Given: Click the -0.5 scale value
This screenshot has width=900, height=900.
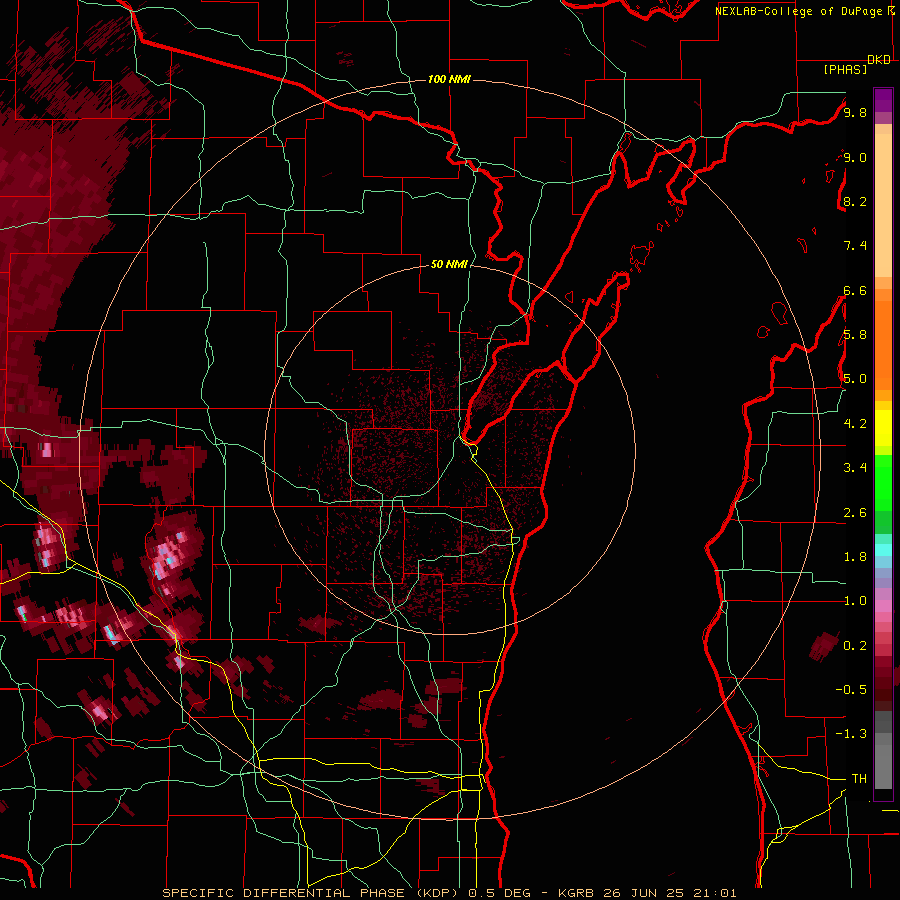Looking at the screenshot, I should 851,690.
